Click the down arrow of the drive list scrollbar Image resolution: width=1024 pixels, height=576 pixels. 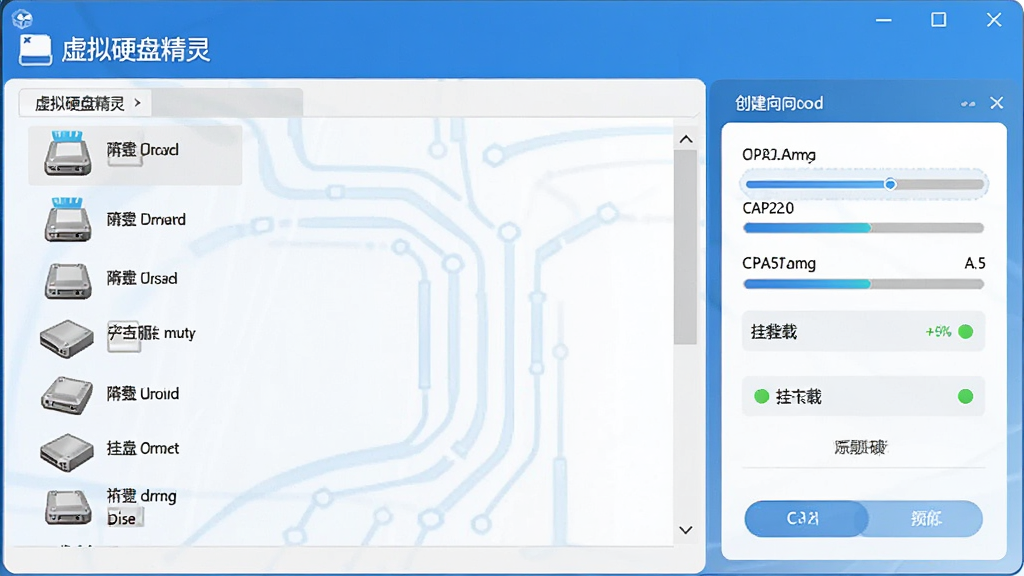click(686, 530)
